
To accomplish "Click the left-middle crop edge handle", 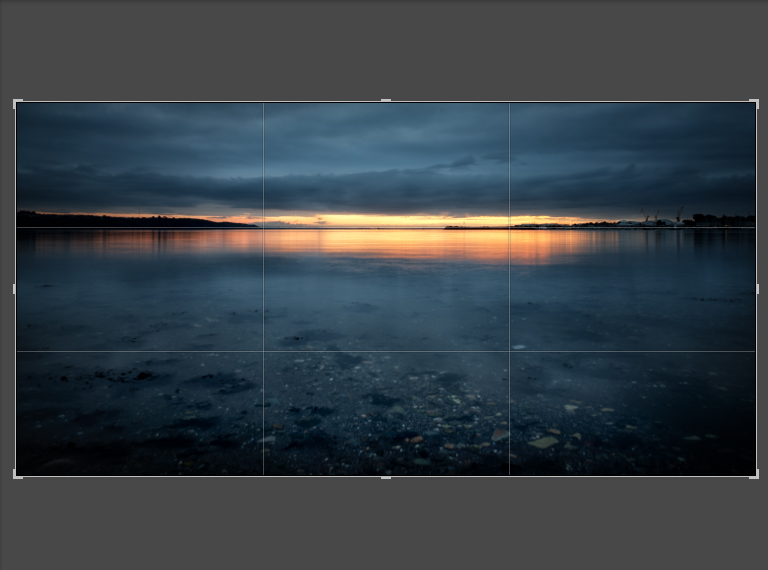I will 14,289.
